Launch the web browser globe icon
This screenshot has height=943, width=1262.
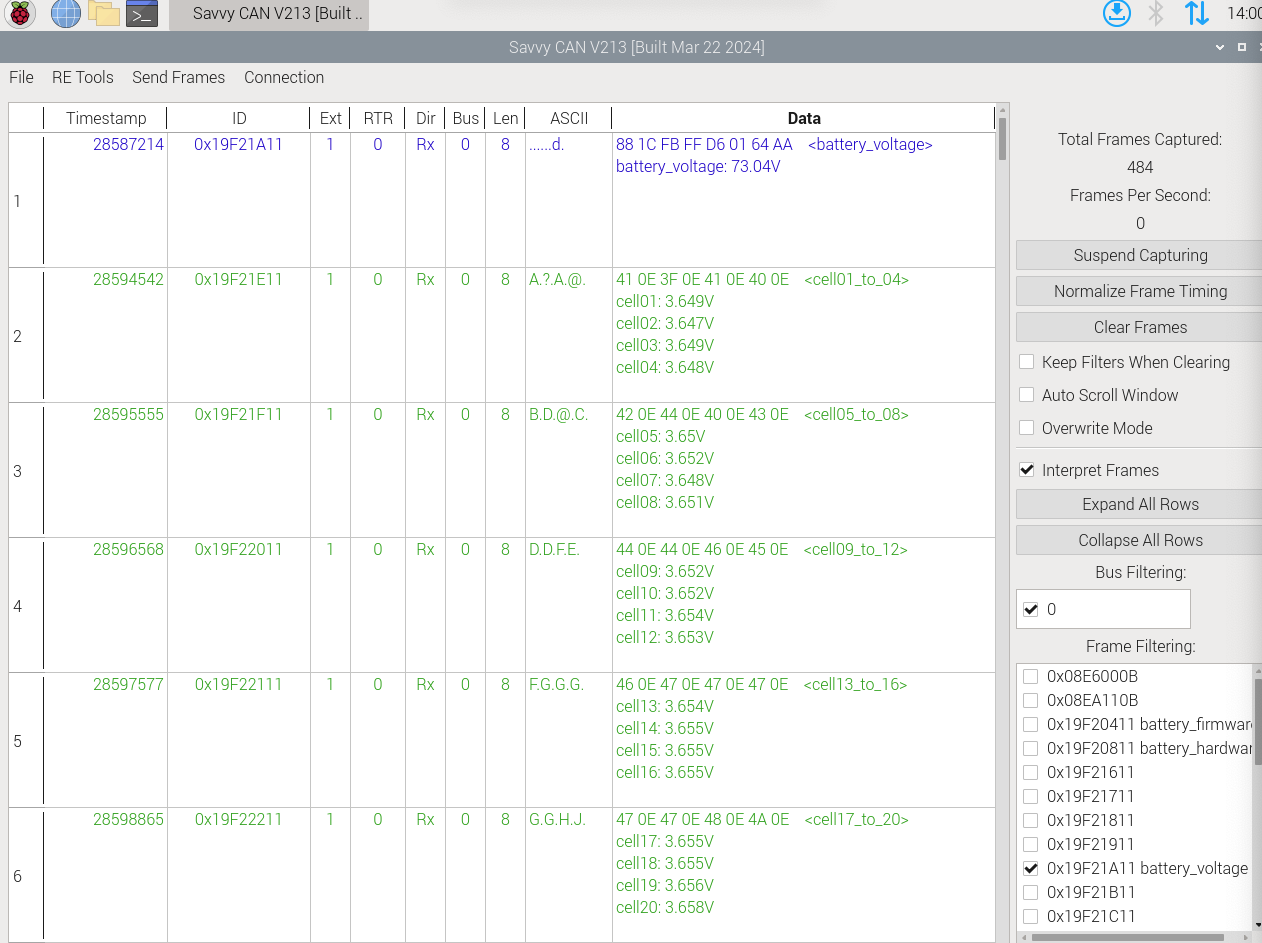tap(65, 14)
